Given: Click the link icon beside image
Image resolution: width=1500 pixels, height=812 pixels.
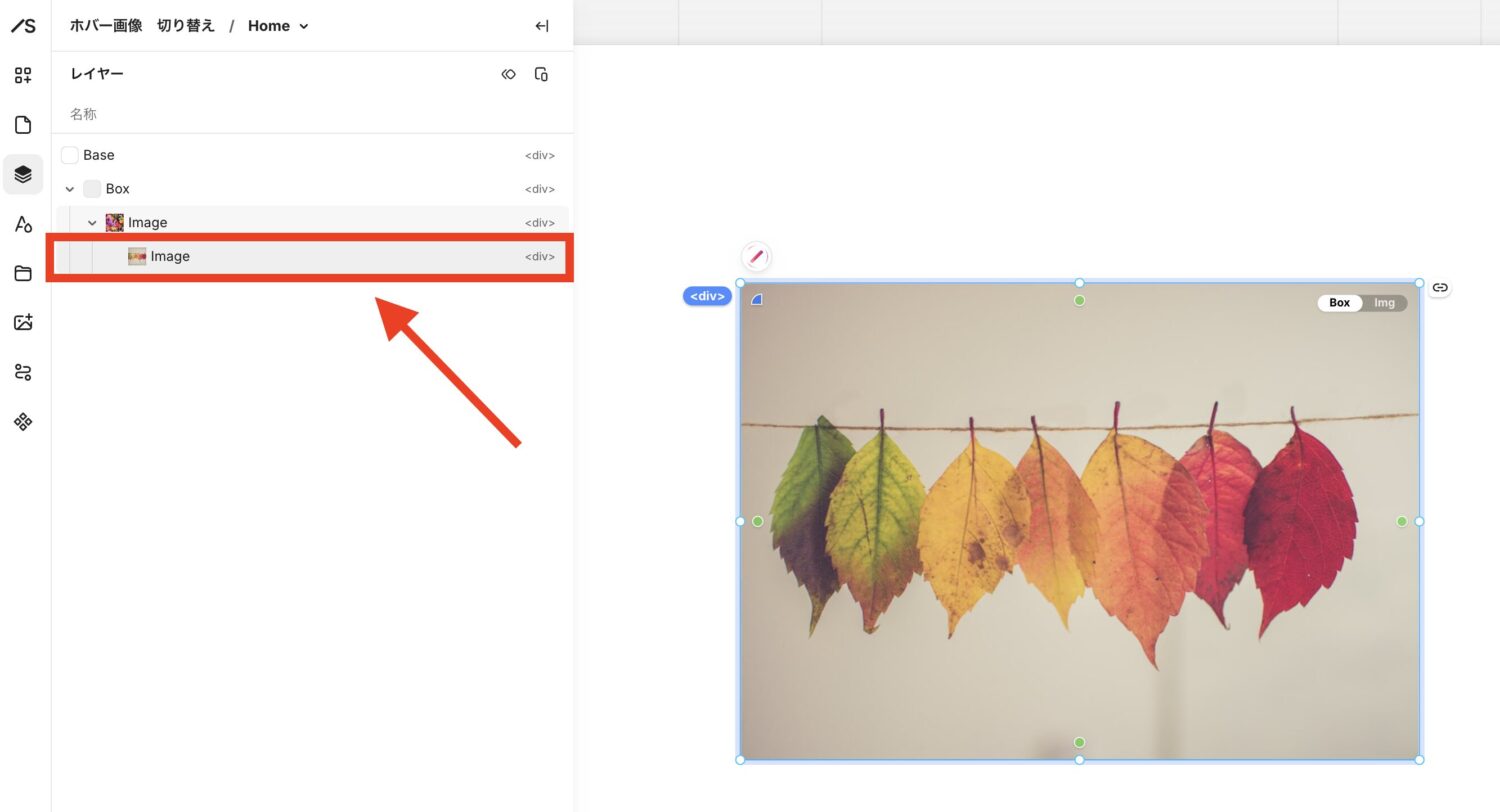Looking at the screenshot, I should 1439,288.
